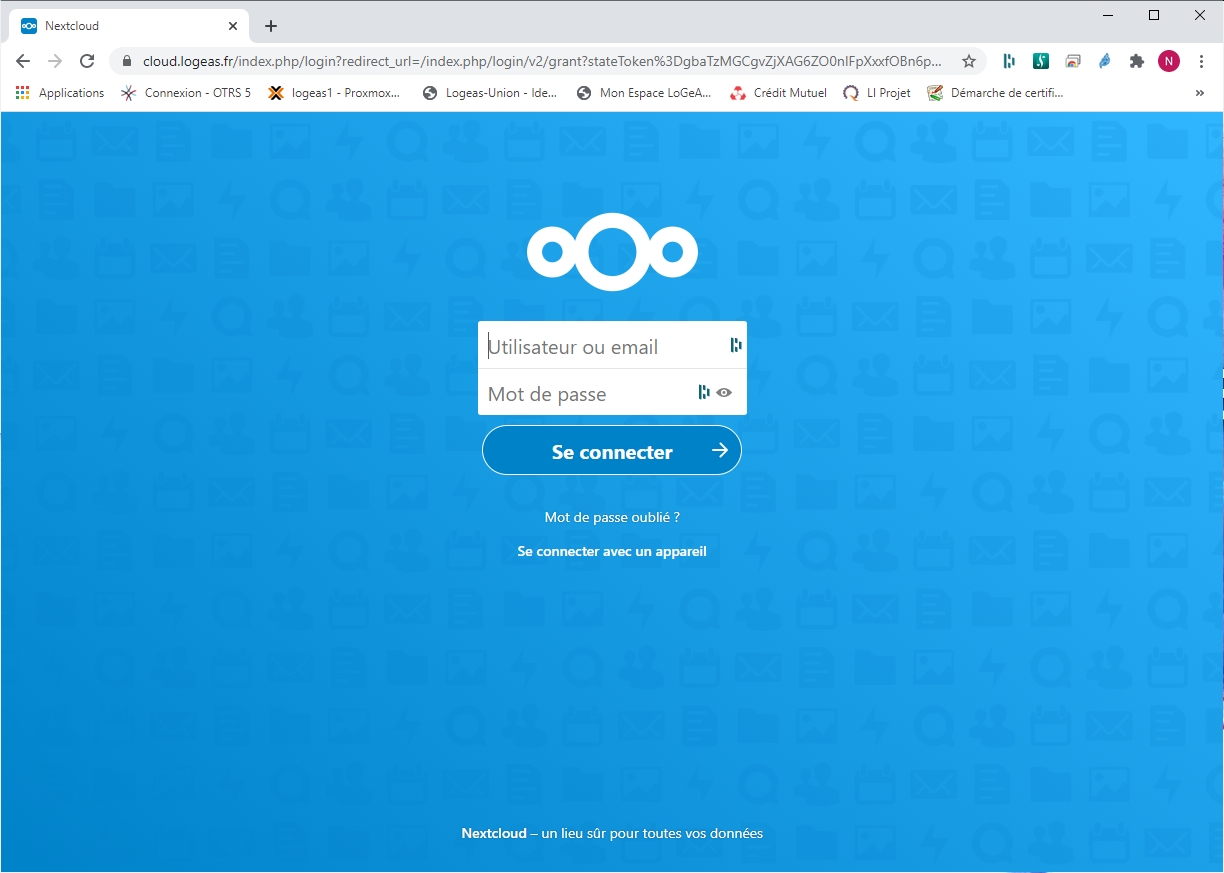This screenshot has width=1224, height=873.
Task: Open the Extensions puzzle icon
Action: (1136, 61)
